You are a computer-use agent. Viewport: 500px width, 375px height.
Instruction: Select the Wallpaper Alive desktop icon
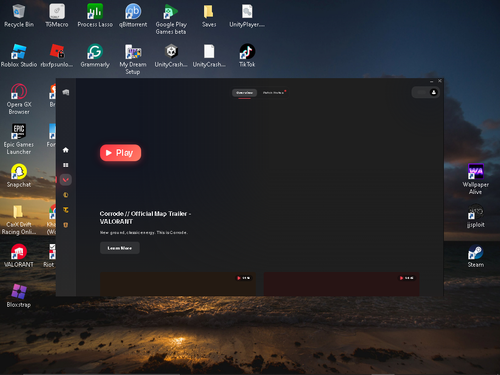coord(476,179)
